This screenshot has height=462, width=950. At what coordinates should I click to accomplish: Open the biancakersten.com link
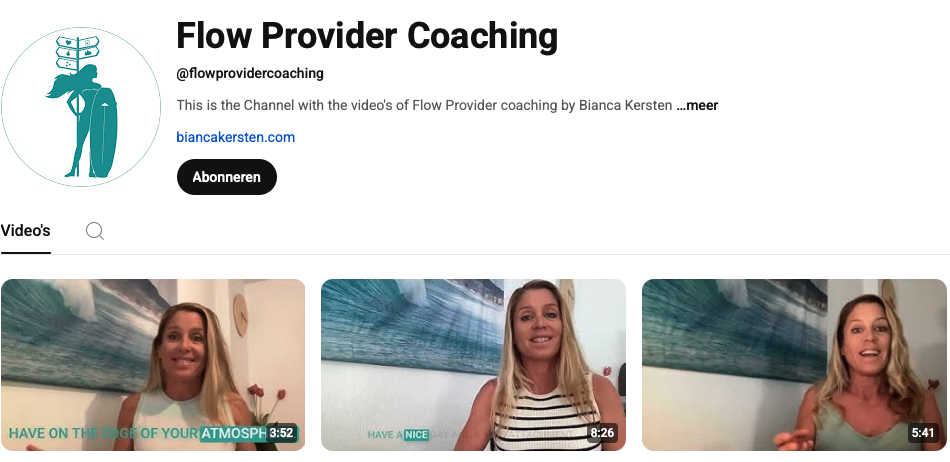(236, 137)
